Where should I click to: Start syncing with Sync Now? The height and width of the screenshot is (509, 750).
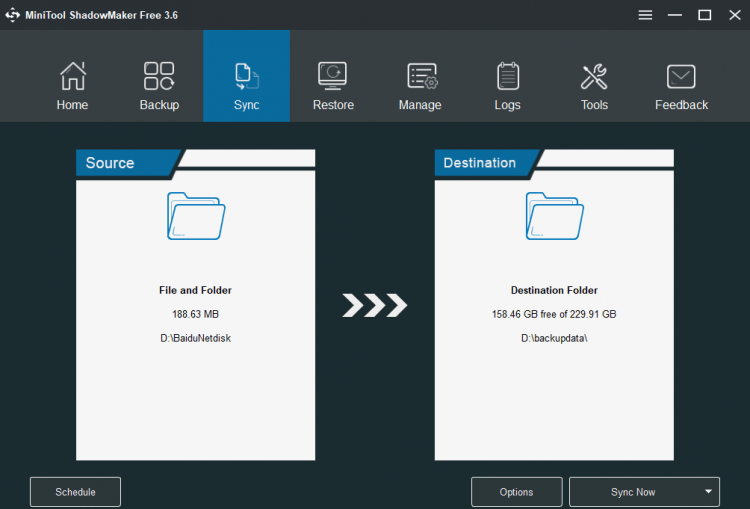click(633, 491)
